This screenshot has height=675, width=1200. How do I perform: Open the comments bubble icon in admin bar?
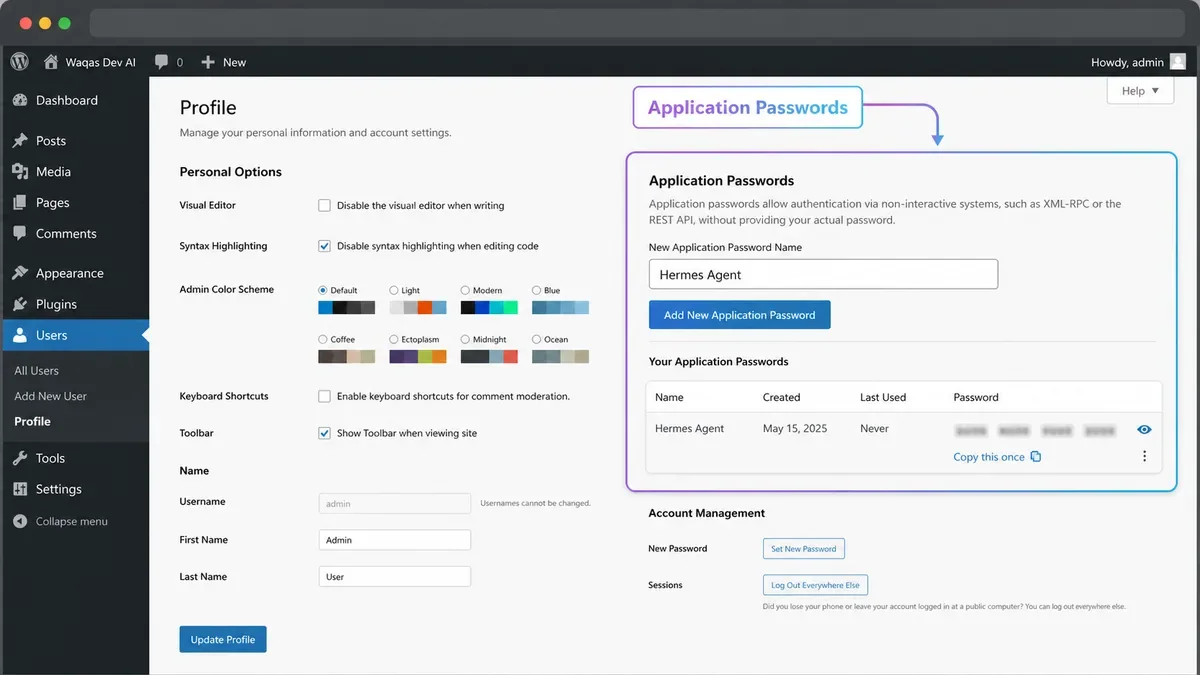pyautogui.click(x=161, y=62)
